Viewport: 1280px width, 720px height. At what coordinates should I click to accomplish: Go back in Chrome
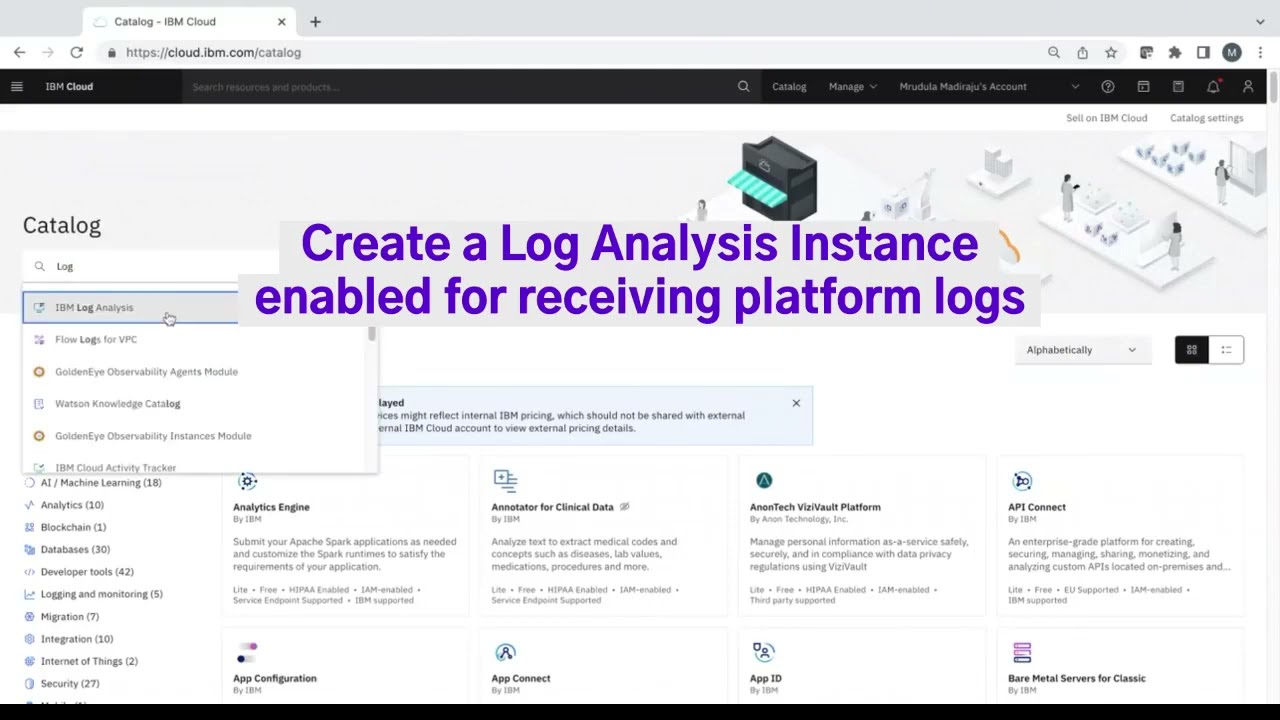coord(19,52)
